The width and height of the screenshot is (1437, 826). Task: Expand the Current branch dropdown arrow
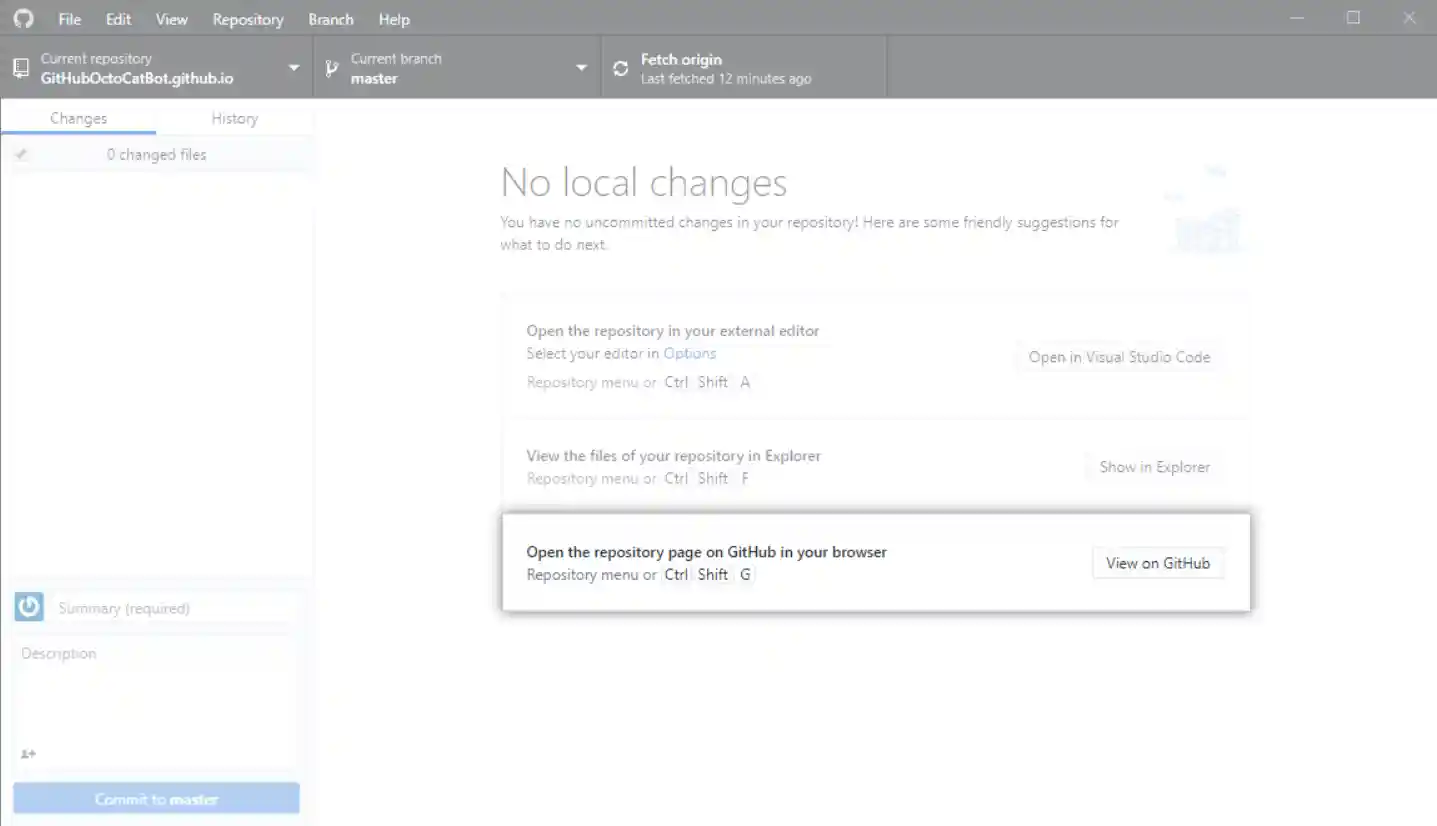581,68
